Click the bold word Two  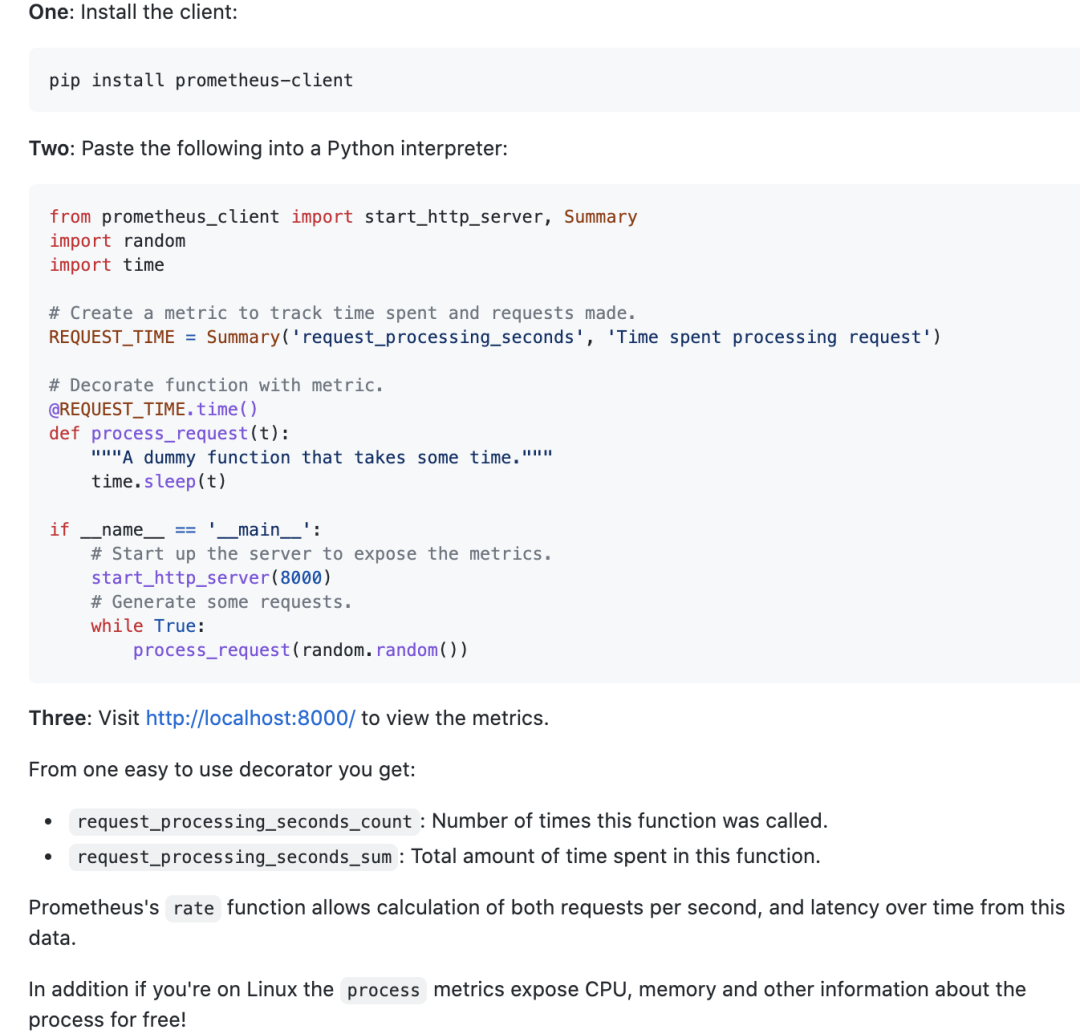pos(49,148)
